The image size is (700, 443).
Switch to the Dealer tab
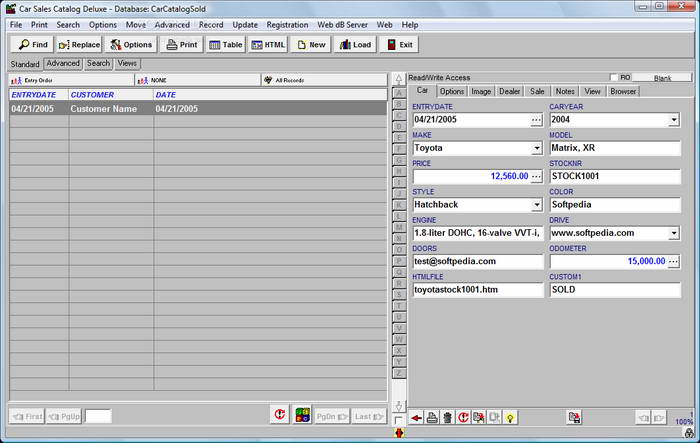tap(509, 91)
